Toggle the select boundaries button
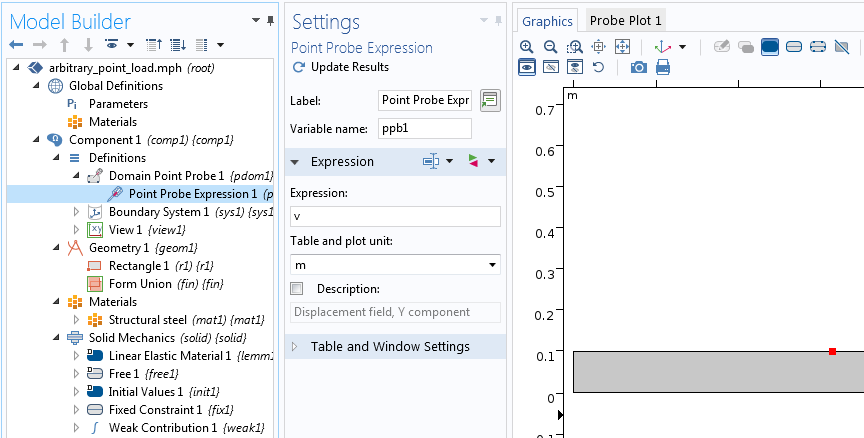 tap(794, 46)
